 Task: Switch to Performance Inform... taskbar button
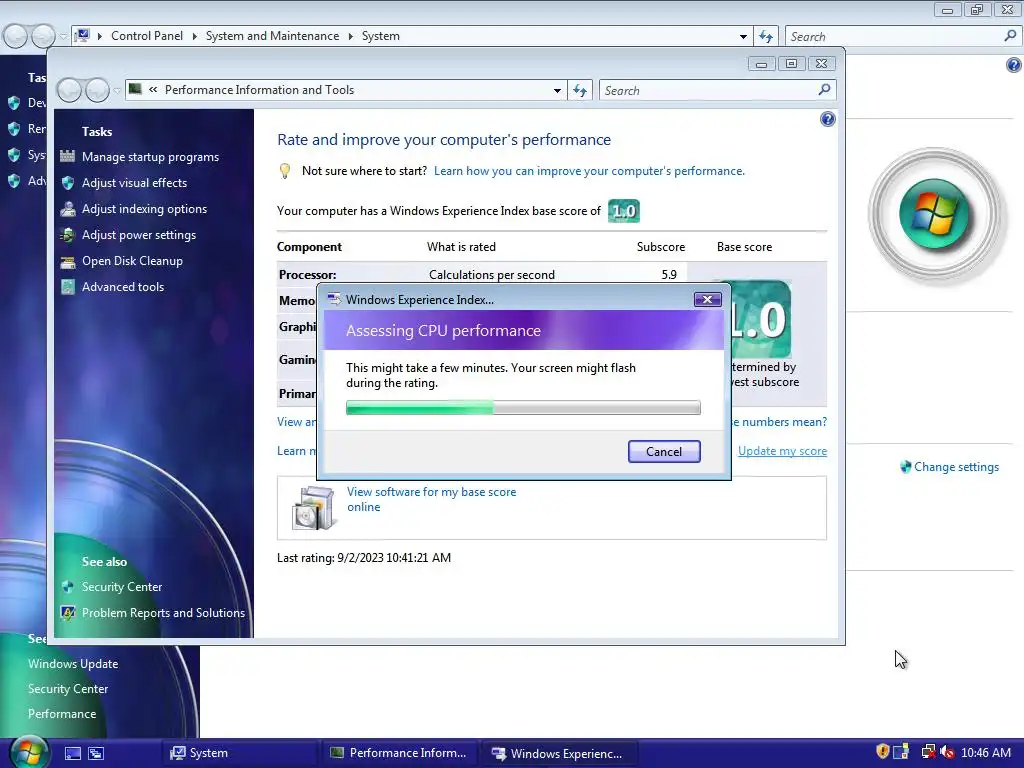click(400, 753)
